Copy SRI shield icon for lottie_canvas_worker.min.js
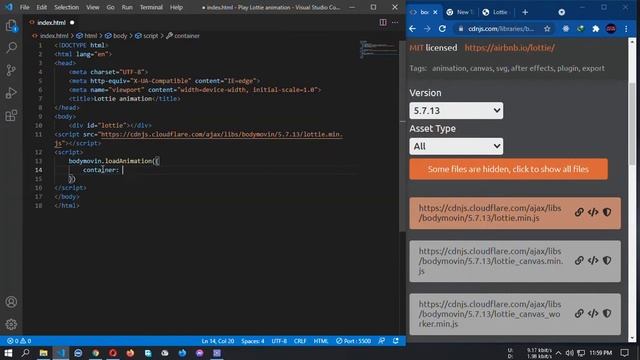 pos(607,313)
